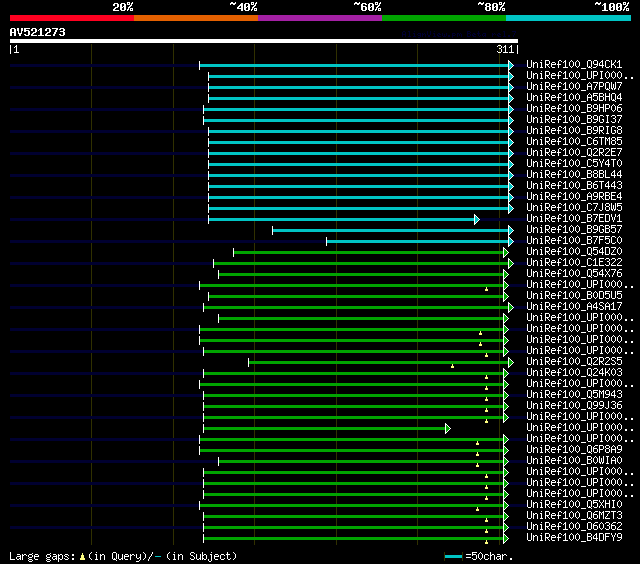The width and height of the screenshot is (640, 564).
Task: Click the yellow gap marker on Q5XHI0 row
Action: (477, 510)
